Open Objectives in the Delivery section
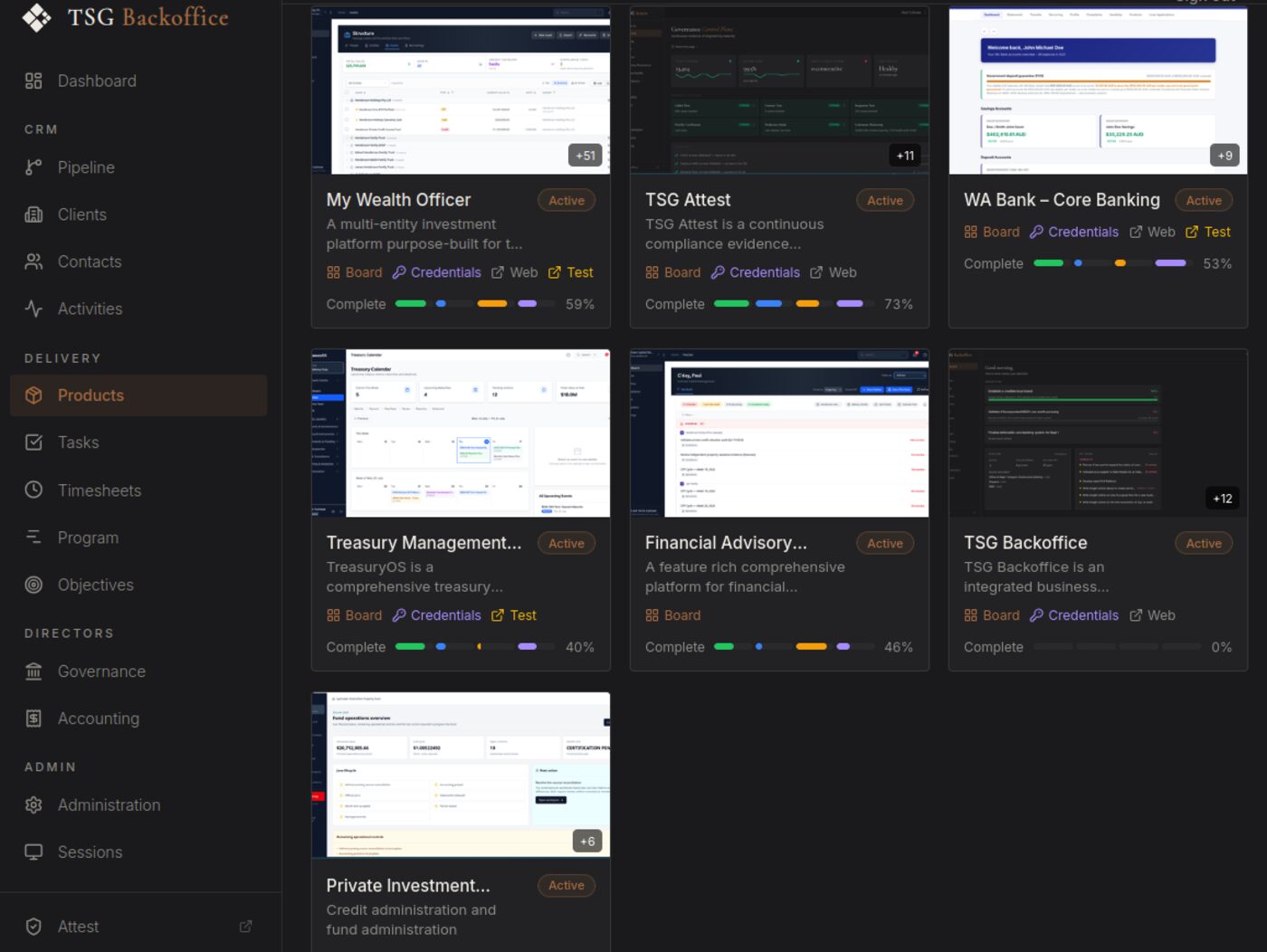 138,585
